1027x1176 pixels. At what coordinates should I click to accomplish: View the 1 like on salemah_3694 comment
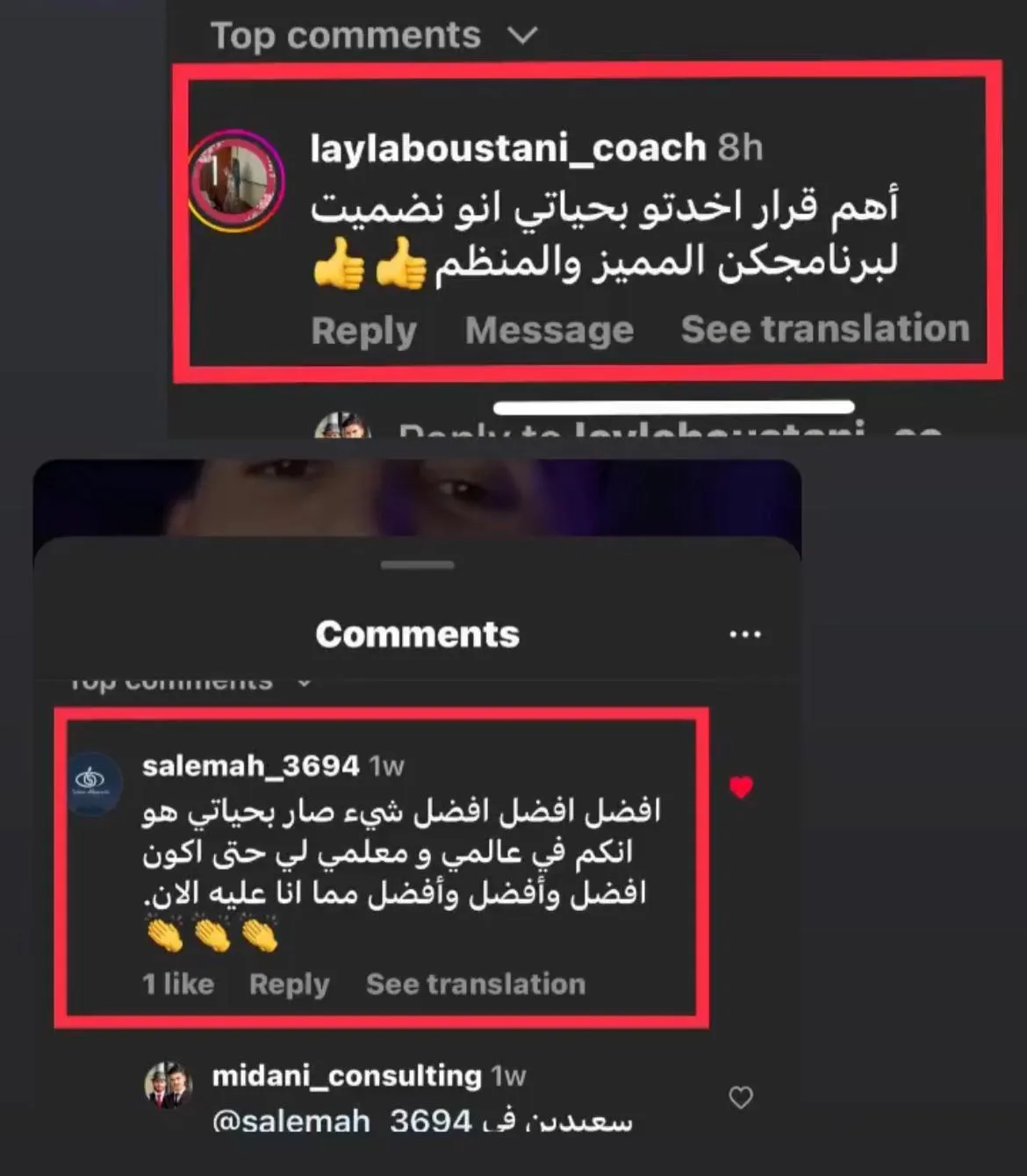click(178, 984)
